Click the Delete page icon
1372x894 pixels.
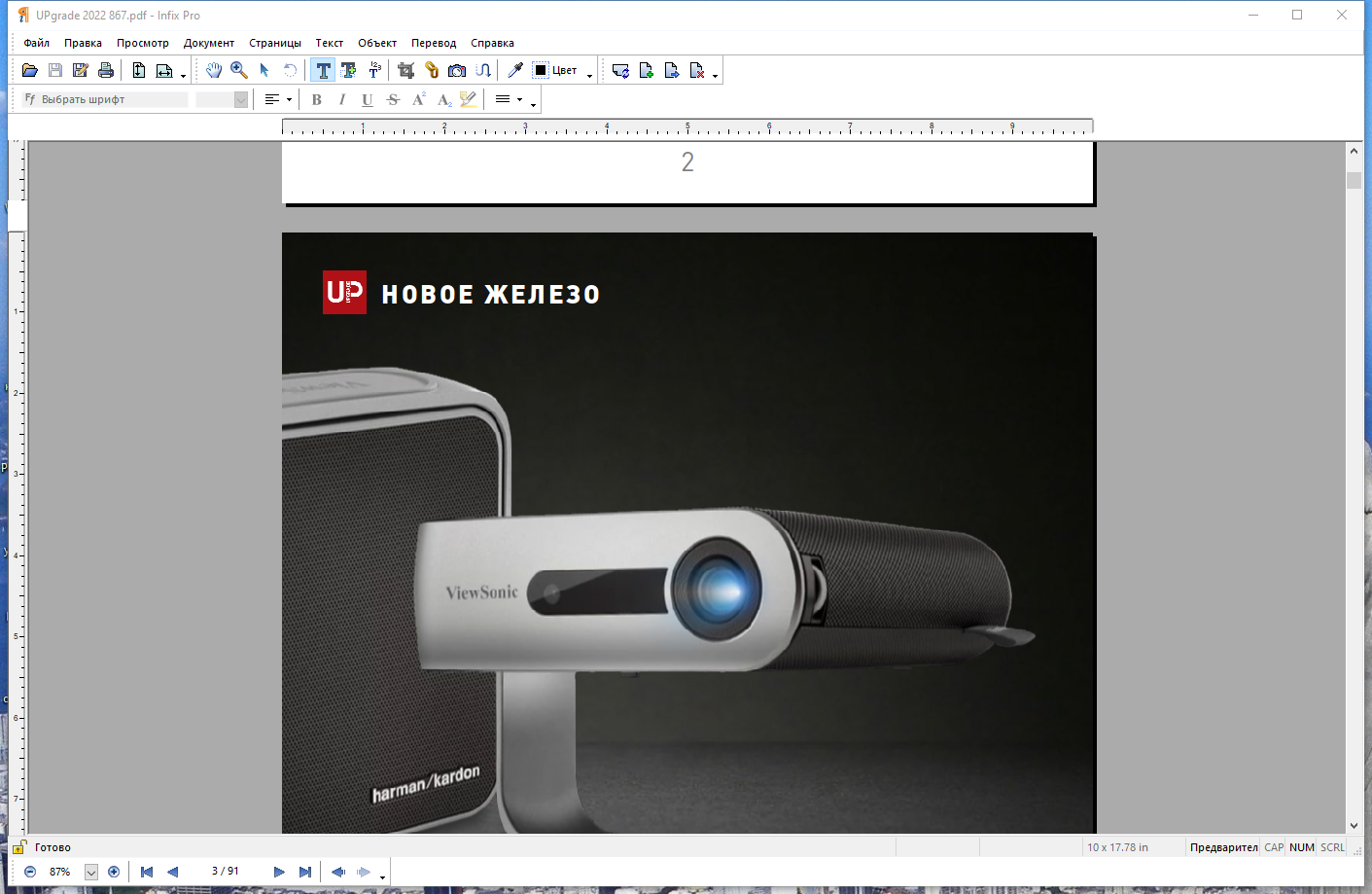(x=697, y=70)
